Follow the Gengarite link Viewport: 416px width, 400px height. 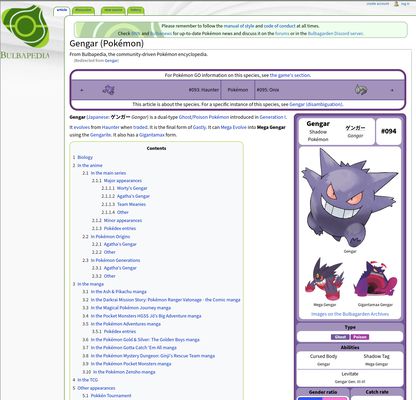(x=100, y=135)
